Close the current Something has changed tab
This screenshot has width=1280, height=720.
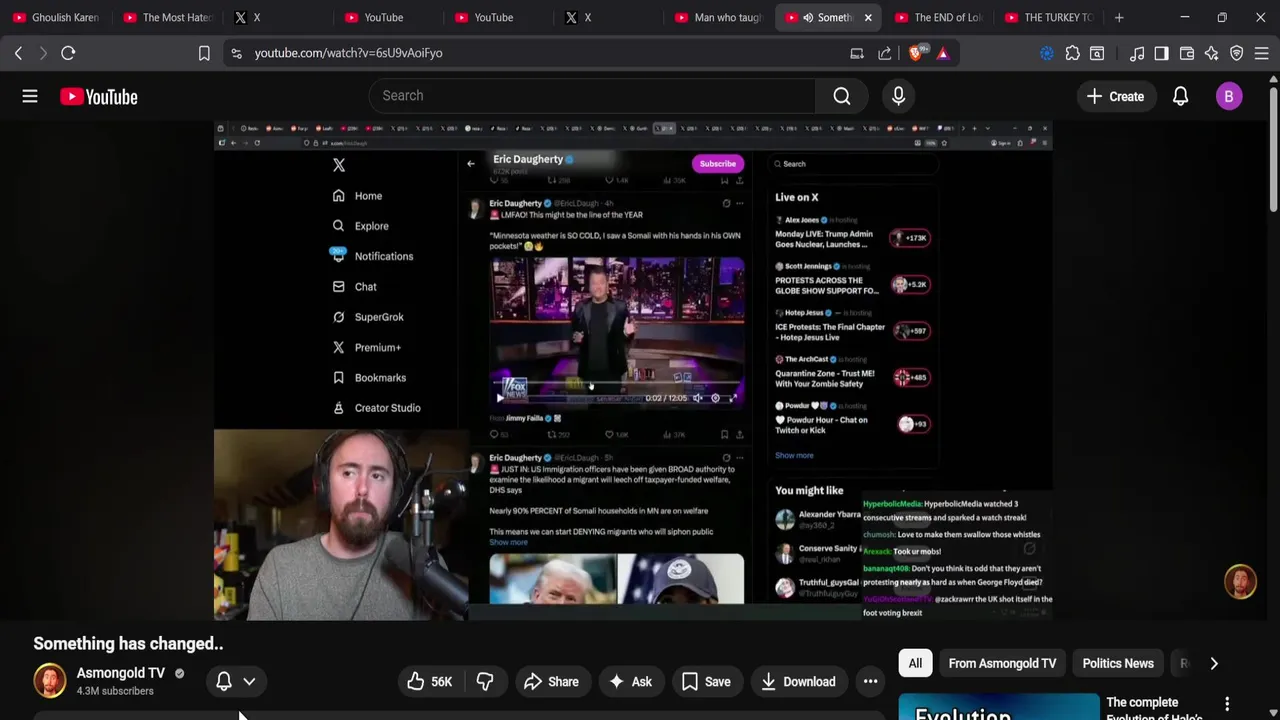pos(868,17)
